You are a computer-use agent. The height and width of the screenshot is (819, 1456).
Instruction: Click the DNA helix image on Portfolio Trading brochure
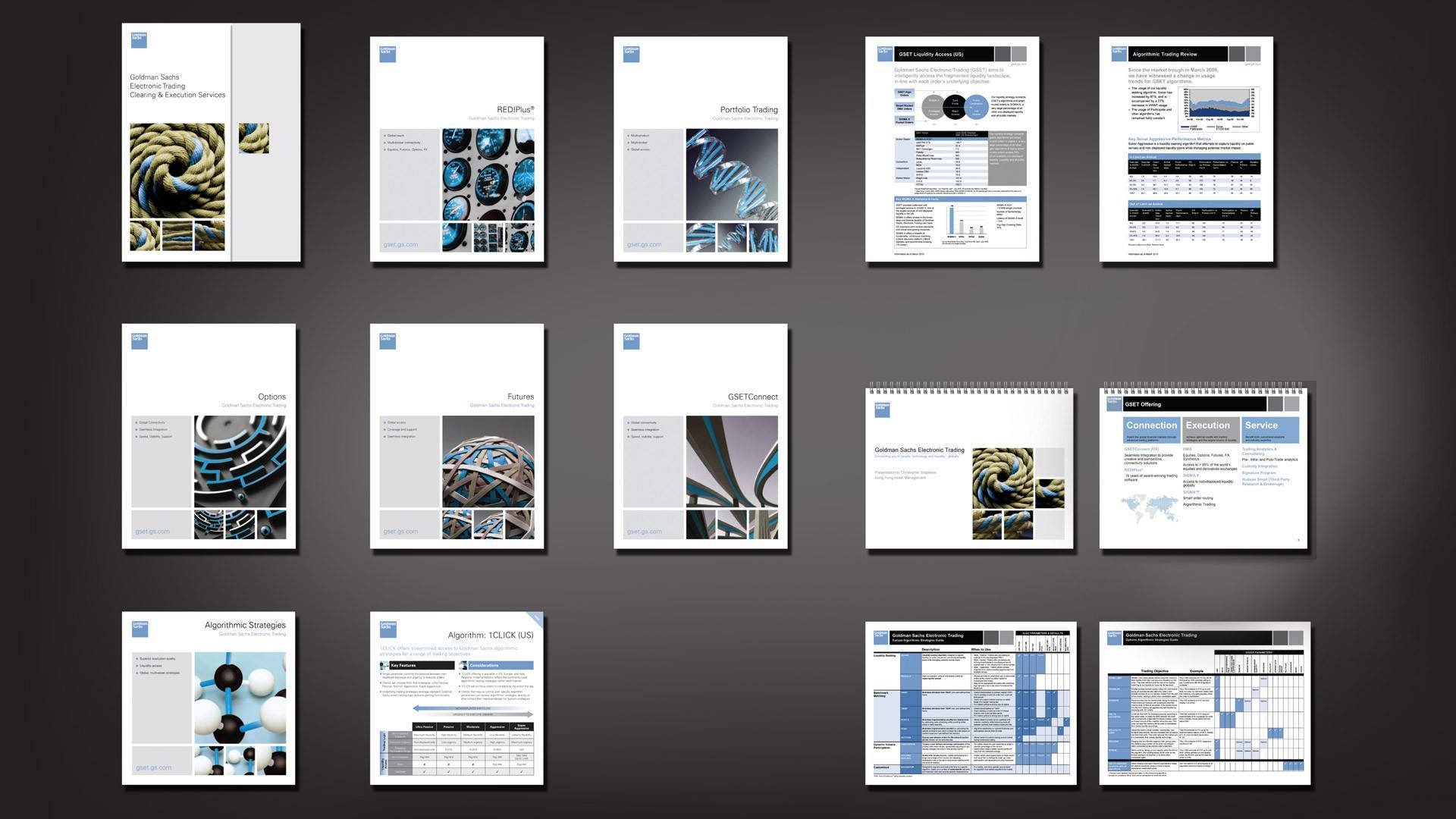[732, 174]
